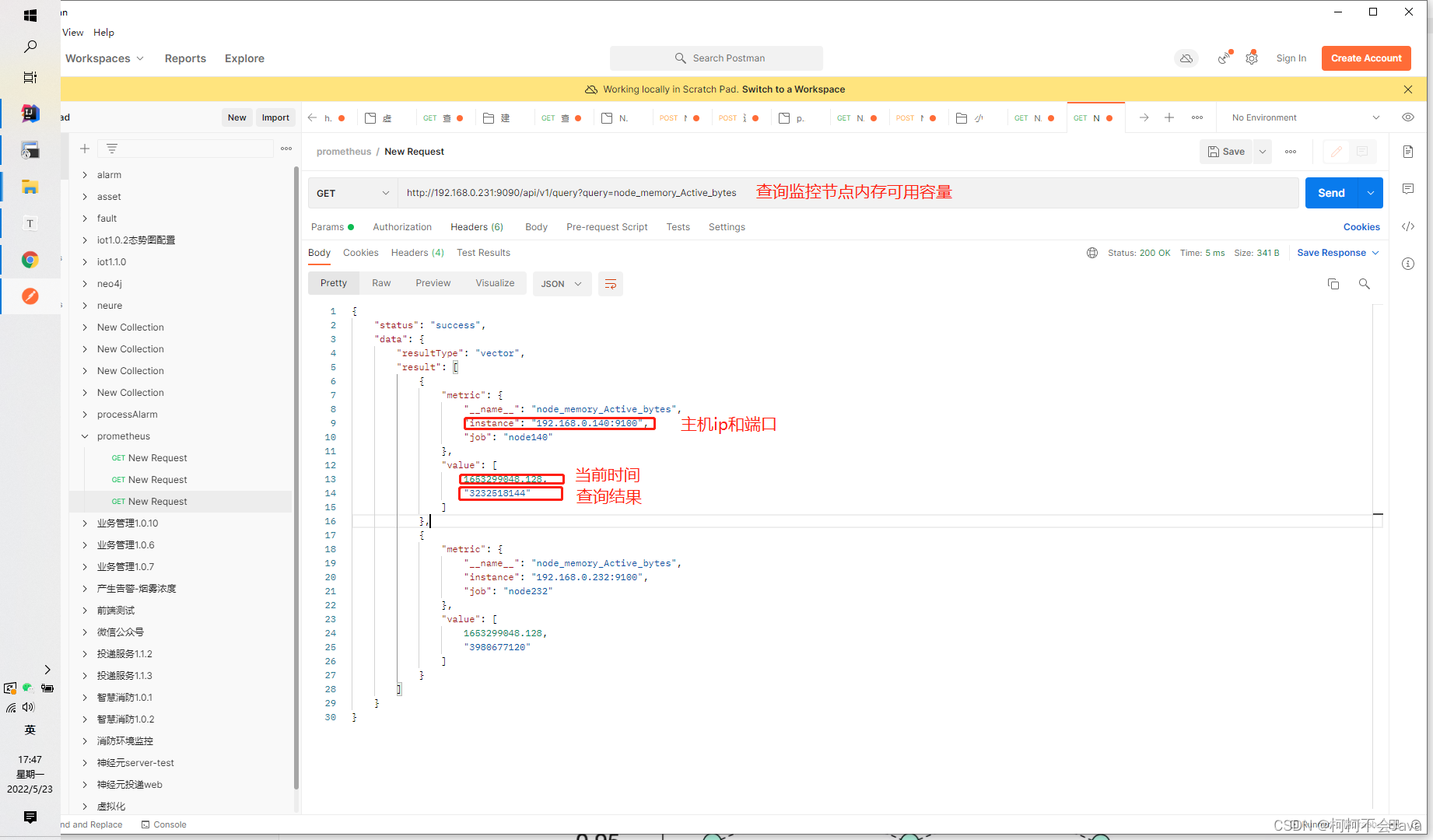The width and height of the screenshot is (1433, 840).
Task: Click the New button in sidebar header
Action: pos(236,117)
